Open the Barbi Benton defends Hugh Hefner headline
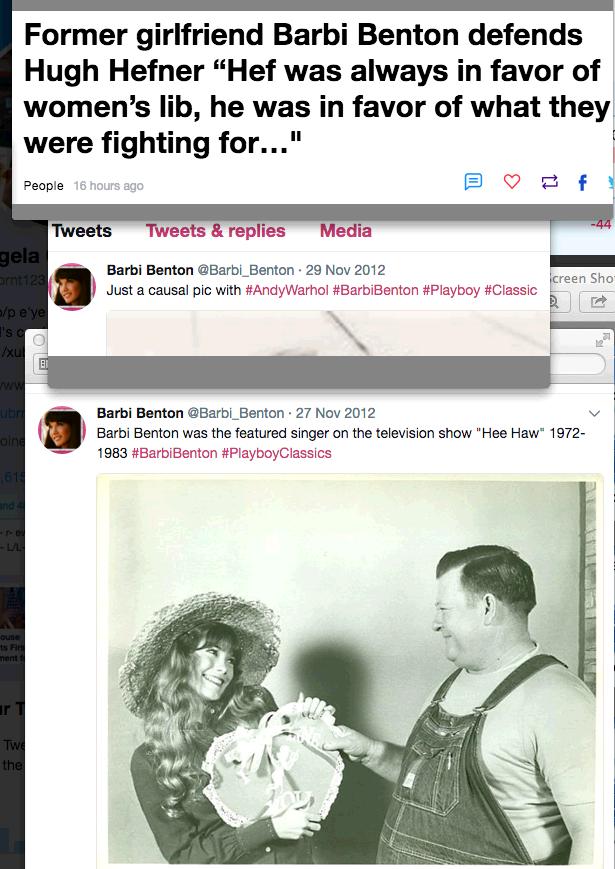The width and height of the screenshot is (615, 869). pyautogui.click(x=317, y=89)
